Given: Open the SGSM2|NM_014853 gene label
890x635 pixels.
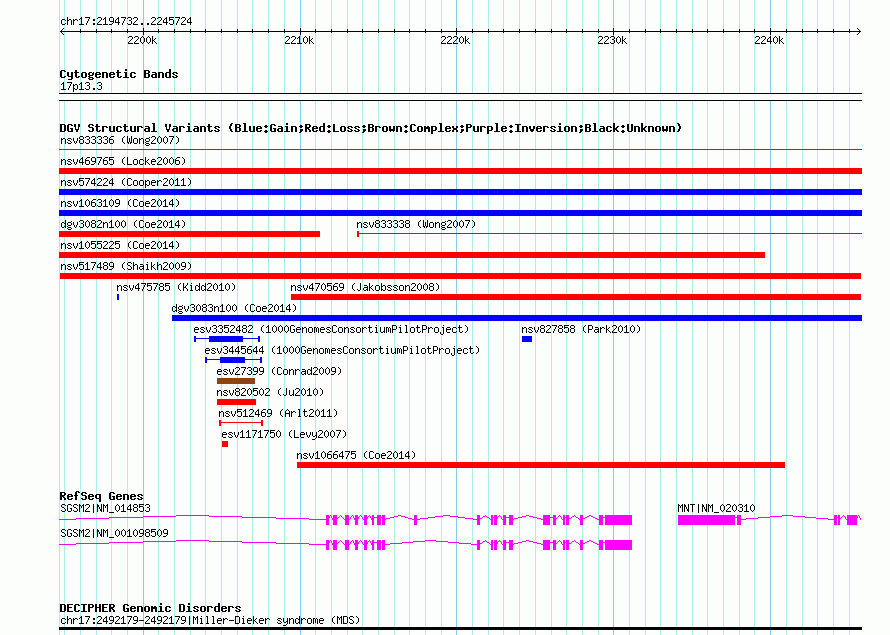Looking at the screenshot, I should pos(105,508).
